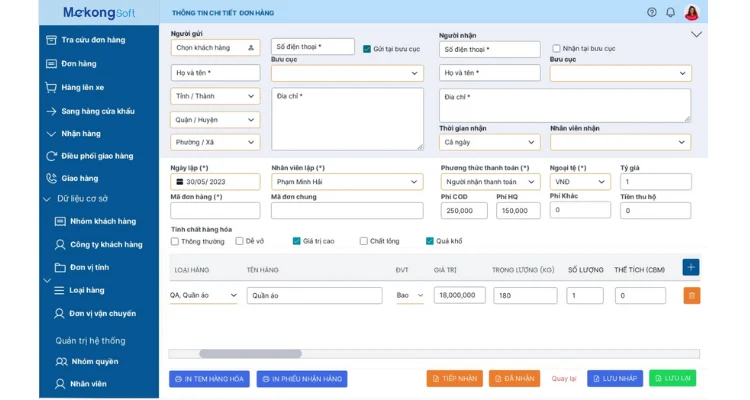750x400 pixels.
Task: Open the Phương thức thanh toán dropdown
Action: [490, 182]
